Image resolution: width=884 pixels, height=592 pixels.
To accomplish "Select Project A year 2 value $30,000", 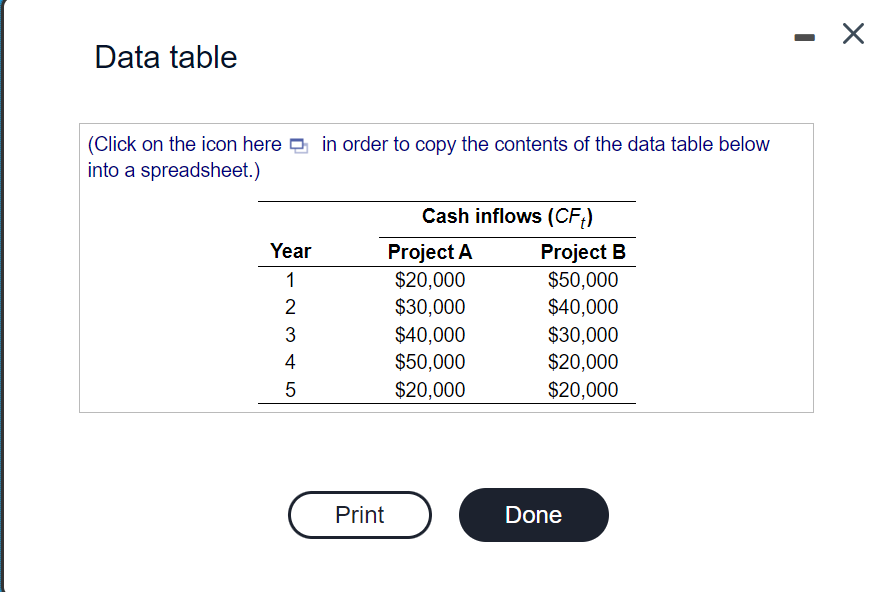I will [430, 307].
